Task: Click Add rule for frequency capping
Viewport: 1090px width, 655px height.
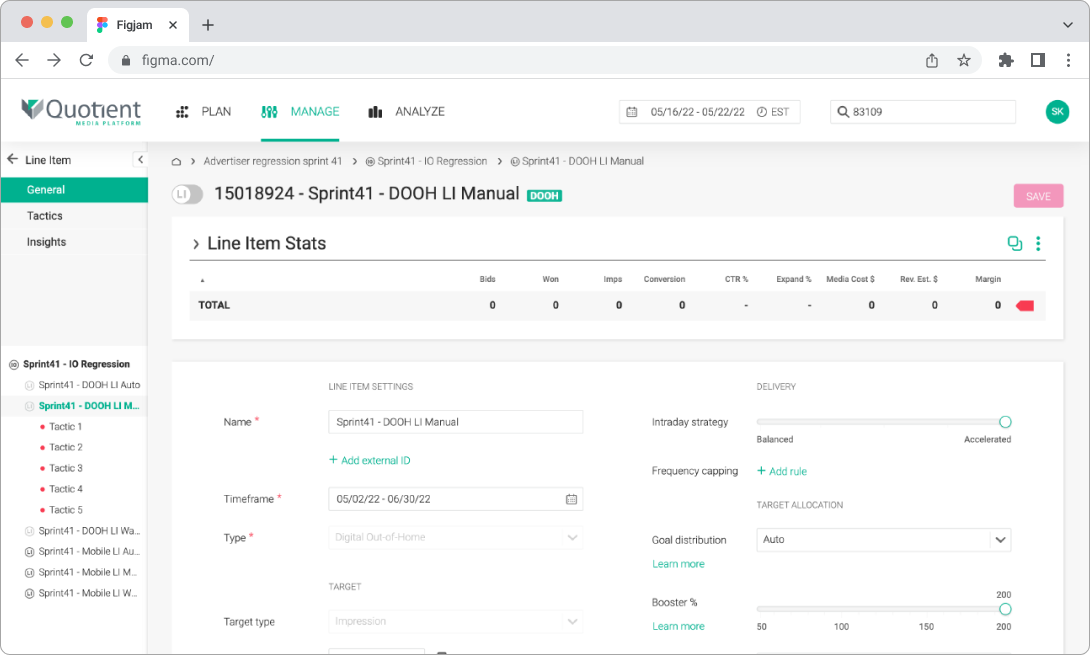Action: point(782,471)
